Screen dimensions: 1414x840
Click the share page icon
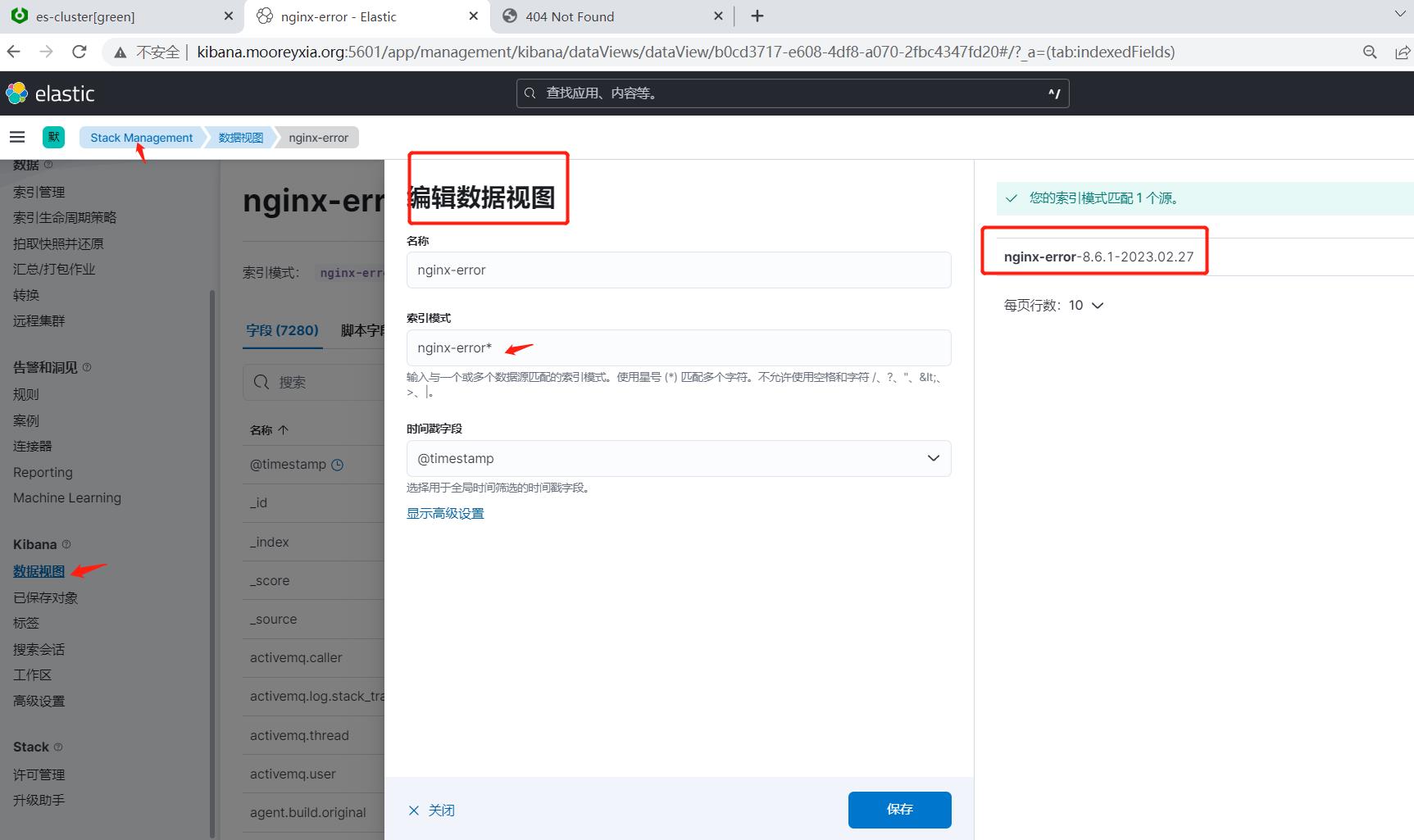click(1403, 52)
